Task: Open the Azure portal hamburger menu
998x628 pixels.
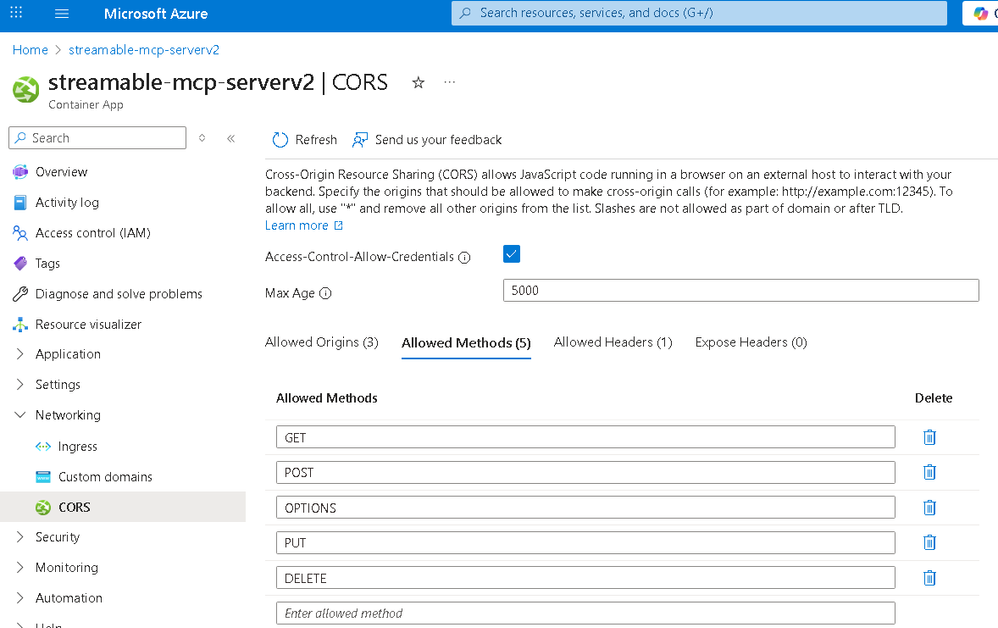Action: coord(62,14)
